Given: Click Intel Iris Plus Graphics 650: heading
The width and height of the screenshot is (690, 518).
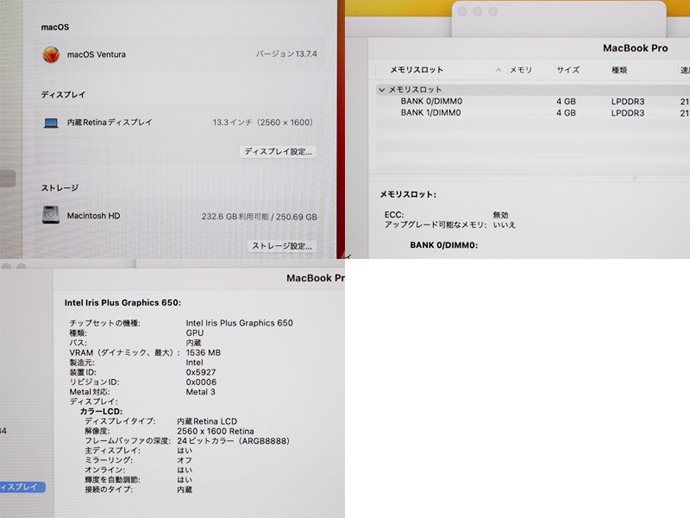Looking at the screenshot, I should [x=123, y=303].
